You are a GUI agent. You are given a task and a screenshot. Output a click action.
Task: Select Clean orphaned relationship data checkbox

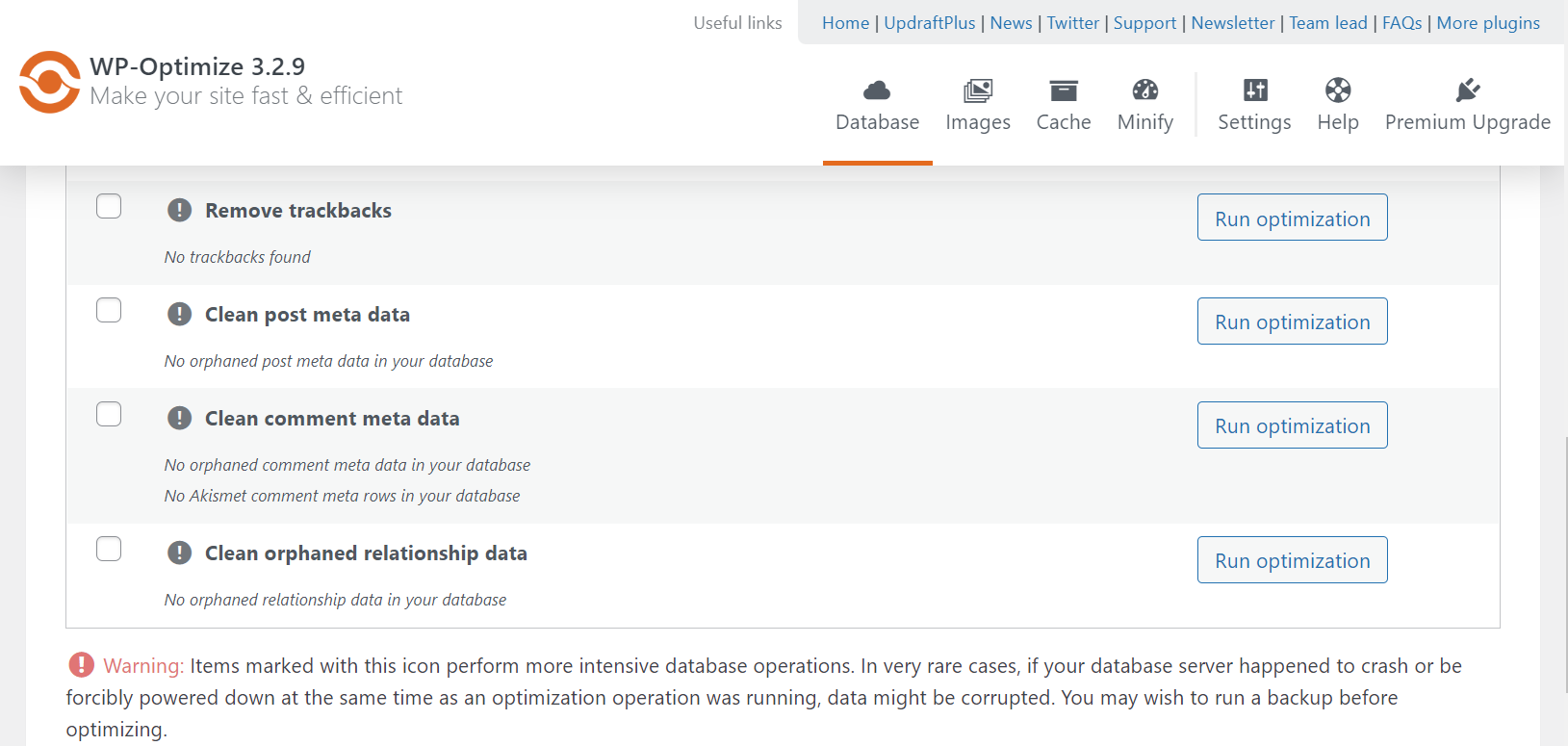[x=109, y=550]
